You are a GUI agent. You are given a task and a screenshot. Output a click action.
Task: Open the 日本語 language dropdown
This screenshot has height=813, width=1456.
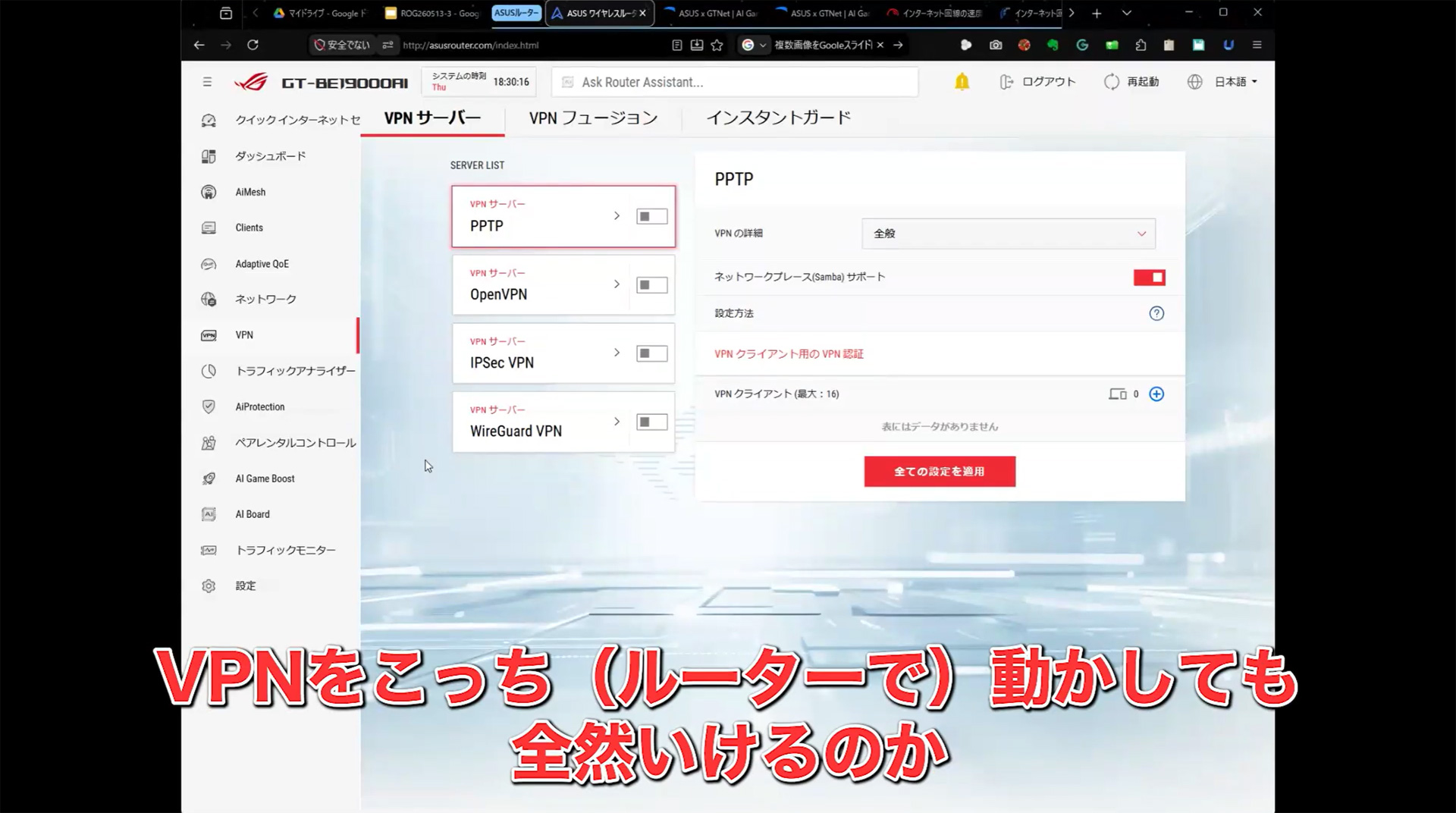coord(1237,82)
